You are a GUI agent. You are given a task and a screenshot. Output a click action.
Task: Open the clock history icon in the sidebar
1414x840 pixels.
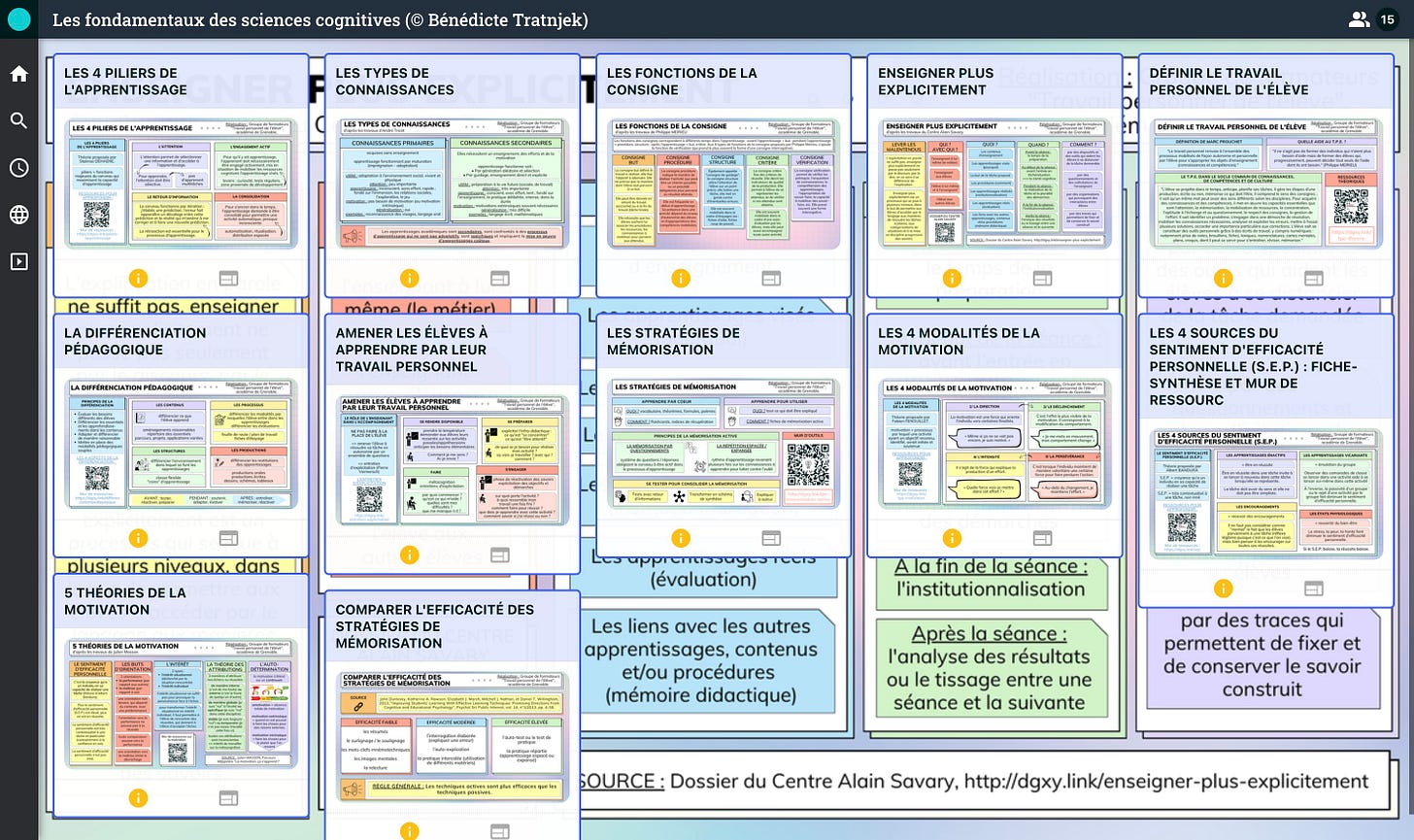[x=18, y=167]
